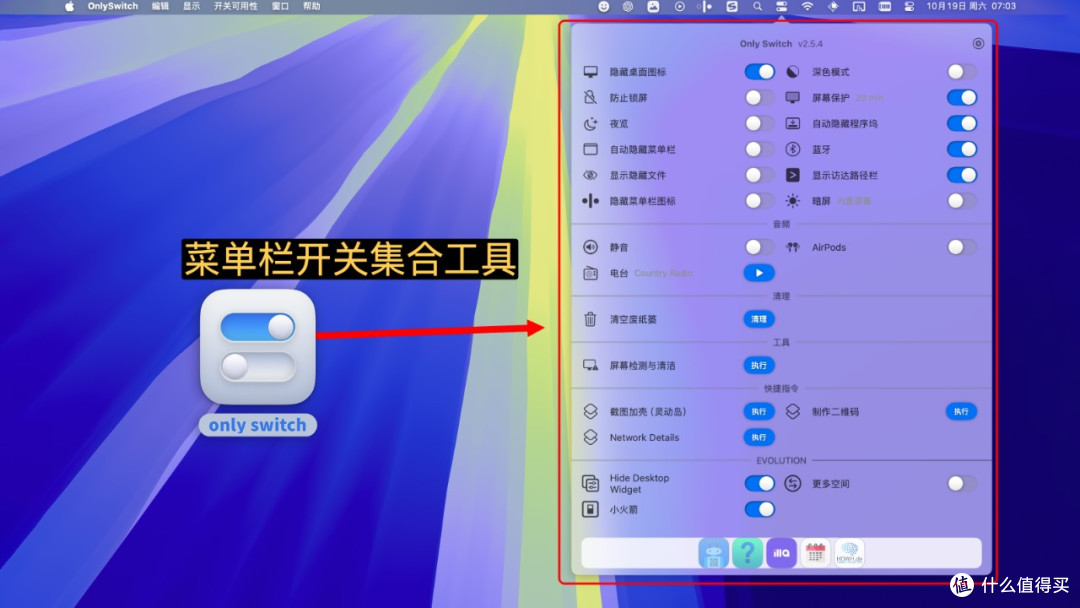Turn off the 蓝牙 switch
The image size is (1080, 608).
point(962,149)
